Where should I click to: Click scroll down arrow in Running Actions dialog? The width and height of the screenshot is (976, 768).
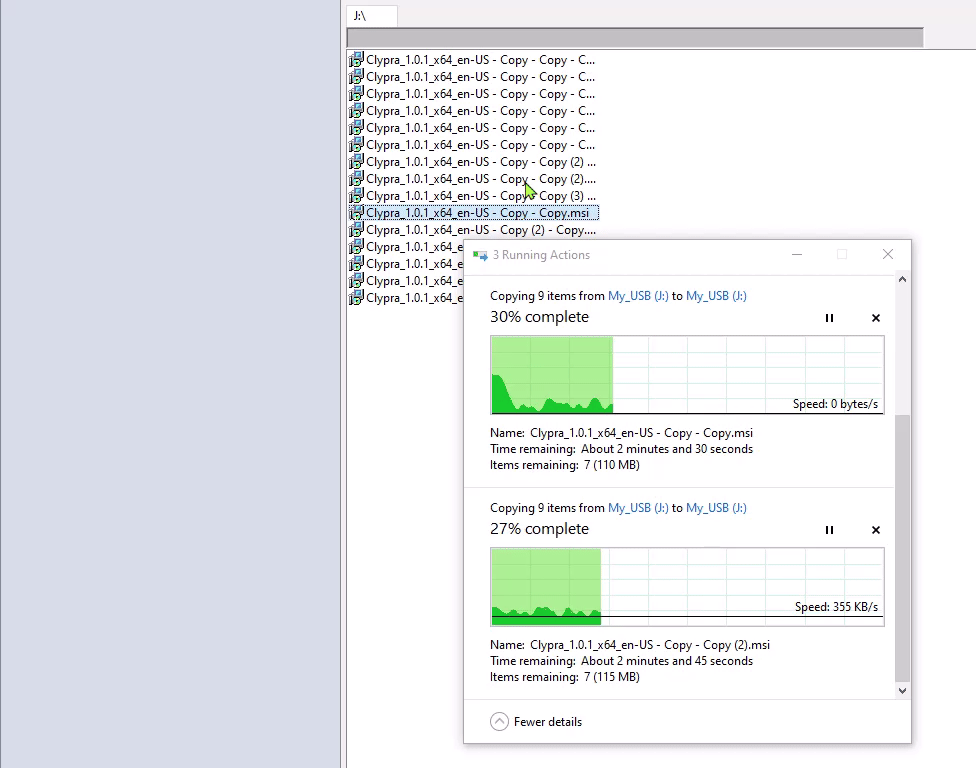(902, 690)
